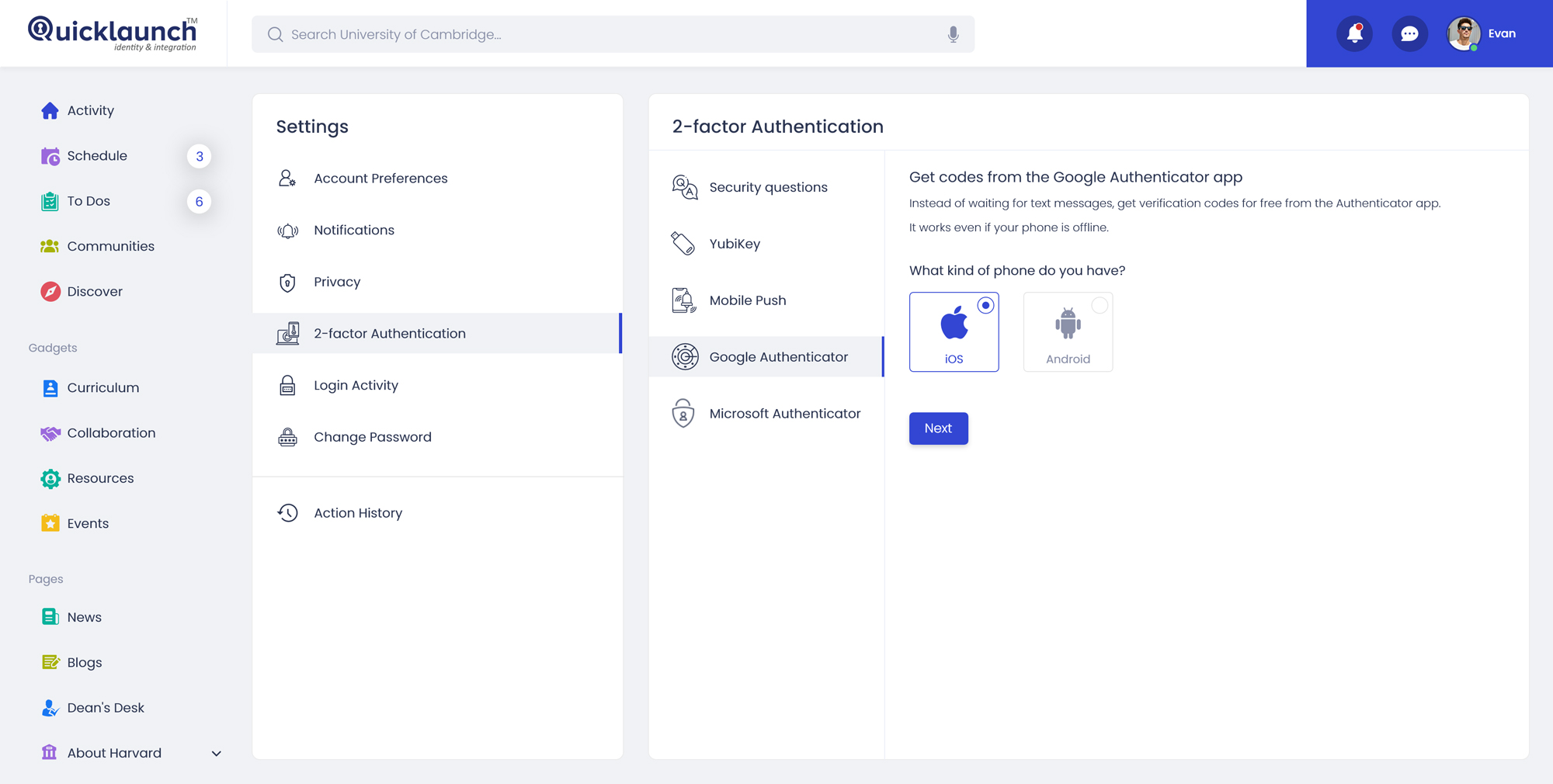Open Evan's profile avatar

1464,33
